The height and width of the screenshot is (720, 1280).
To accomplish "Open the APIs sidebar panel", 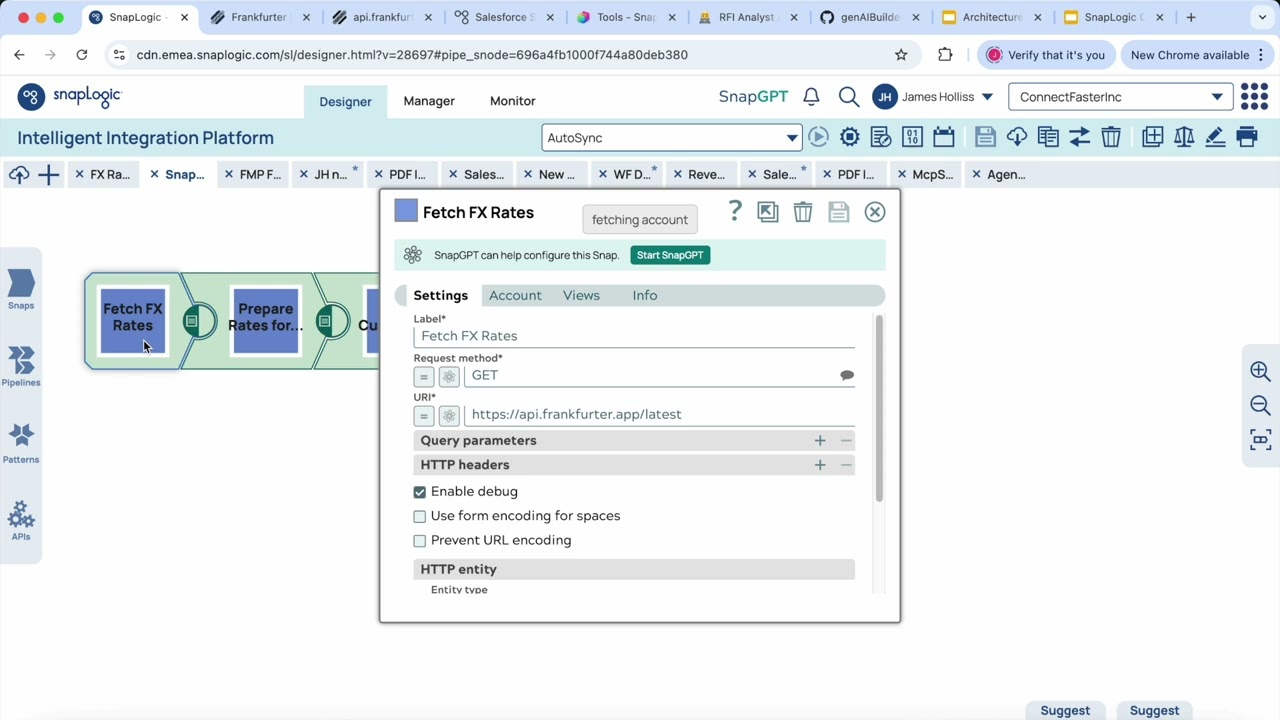I will pos(21,521).
